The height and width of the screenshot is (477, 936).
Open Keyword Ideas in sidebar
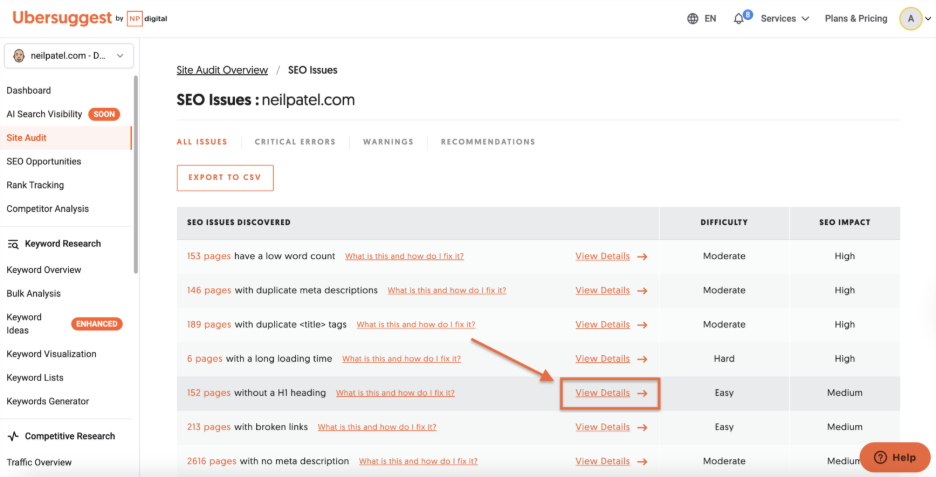click(x=24, y=324)
